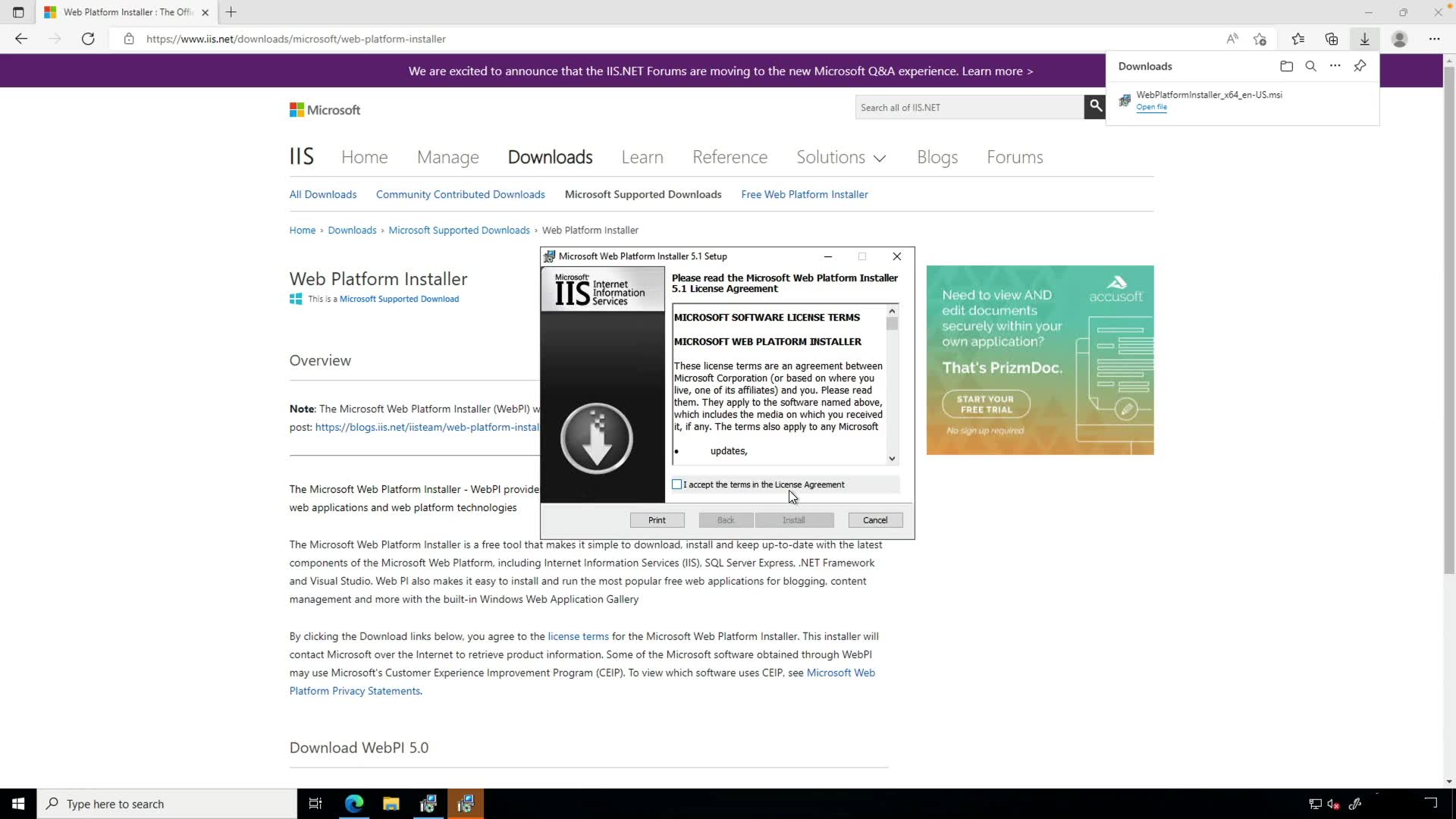Screen dimensions: 1456x819
Task: Open the WebPlatformInstaller Open file link
Action: [x=1151, y=107]
